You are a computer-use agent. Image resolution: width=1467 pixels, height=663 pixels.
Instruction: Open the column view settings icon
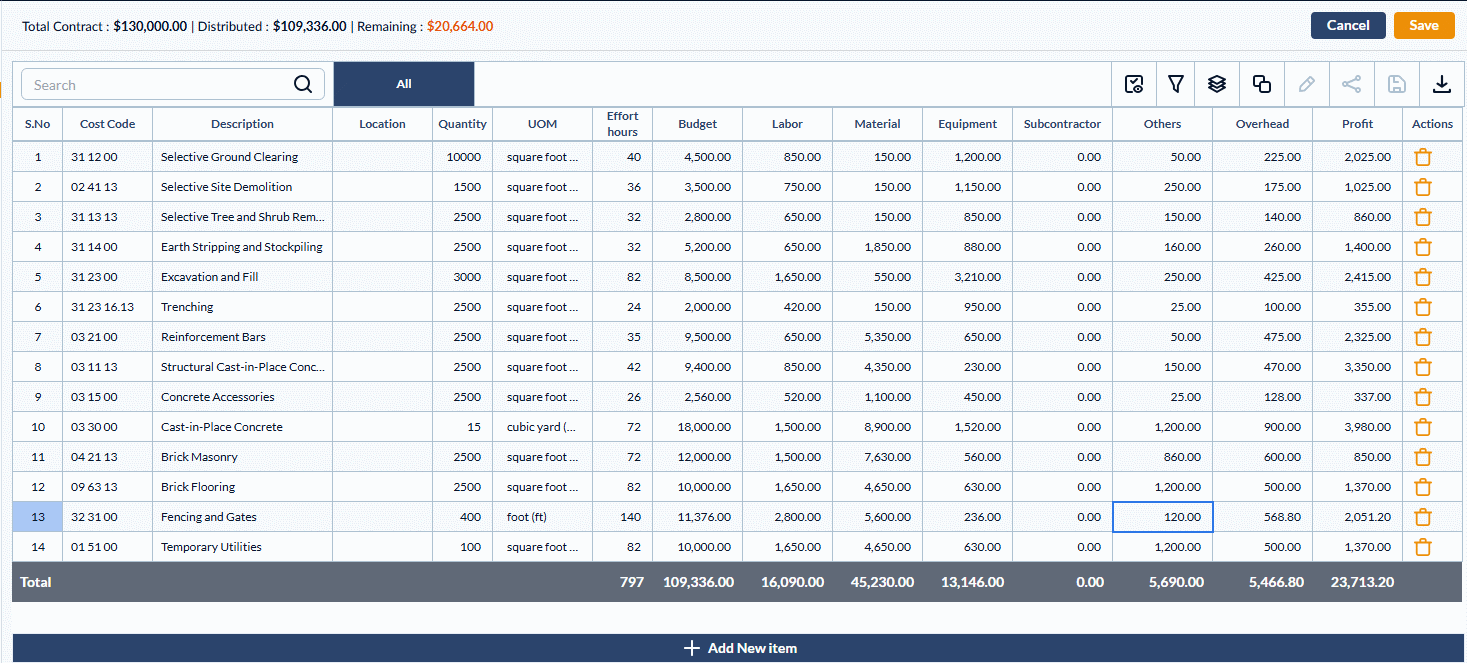[1134, 85]
